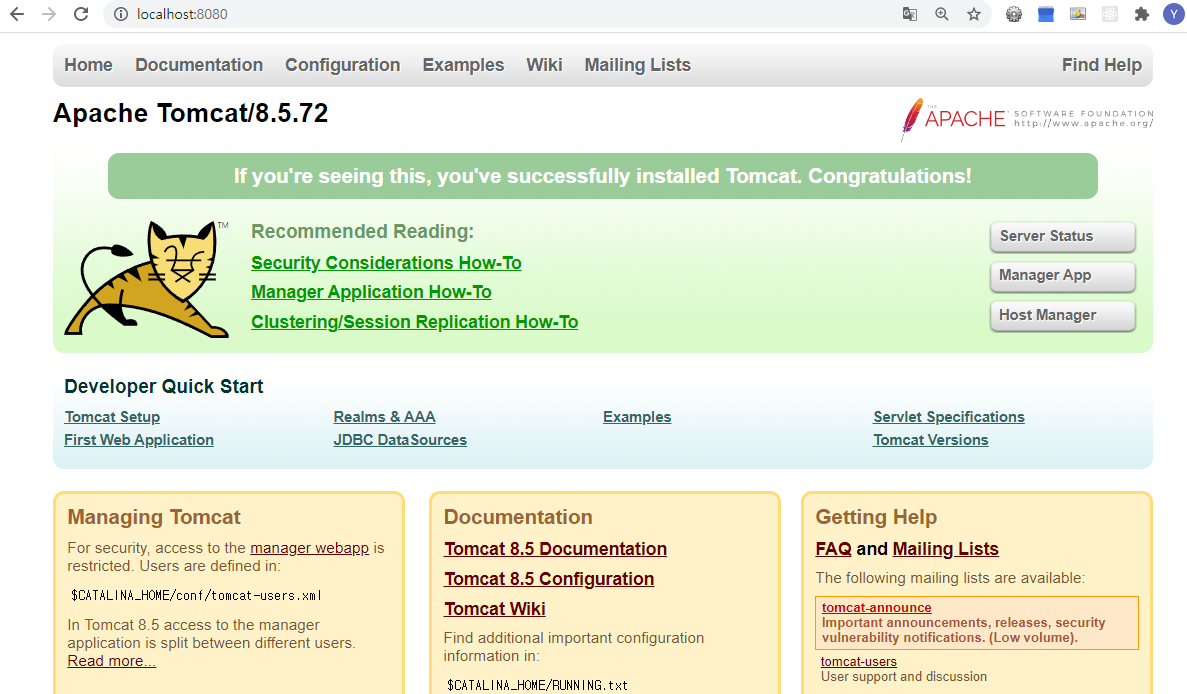Image resolution: width=1187 pixels, height=694 pixels.
Task: Open Security Considerations How-To link
Action: [386, 263]
